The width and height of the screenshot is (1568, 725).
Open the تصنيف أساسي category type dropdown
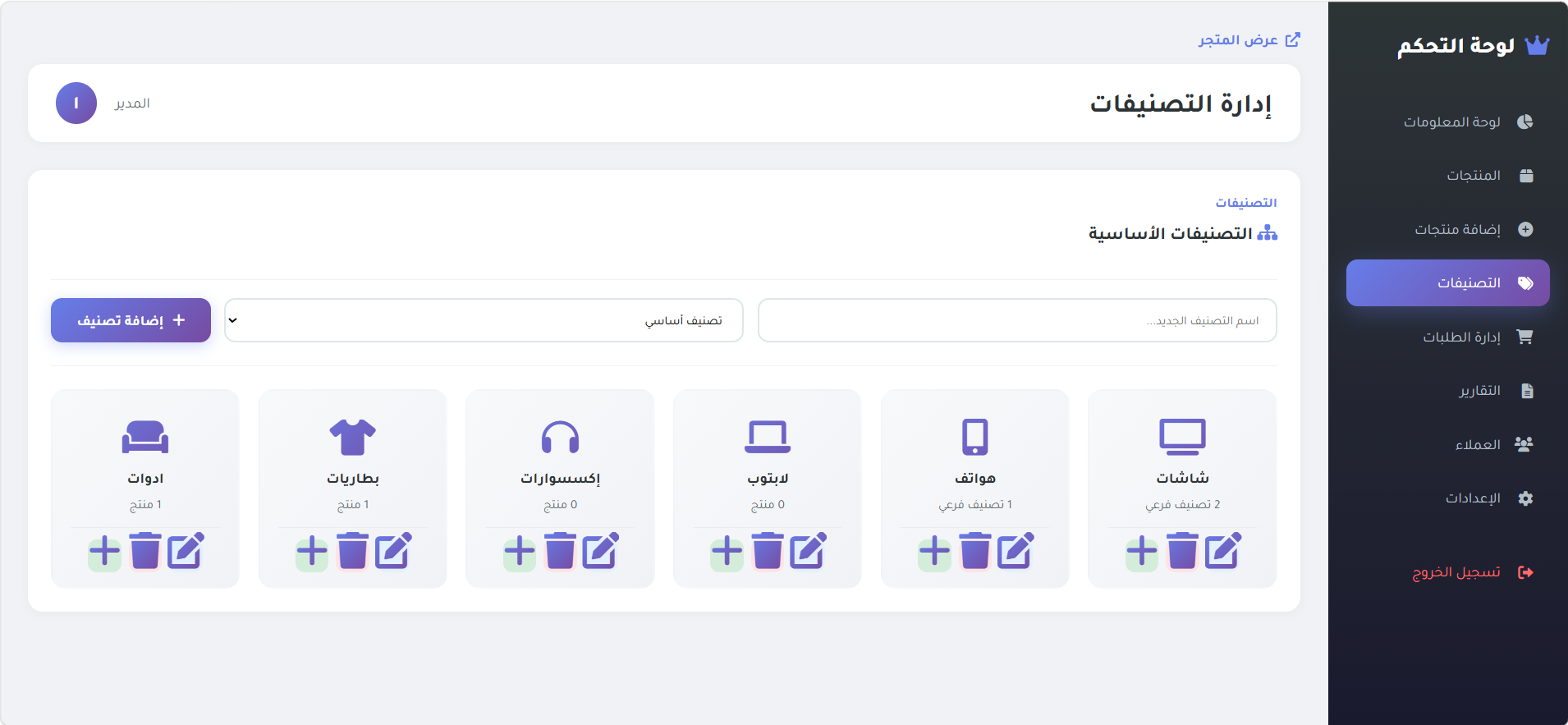[x=484, y=320]
